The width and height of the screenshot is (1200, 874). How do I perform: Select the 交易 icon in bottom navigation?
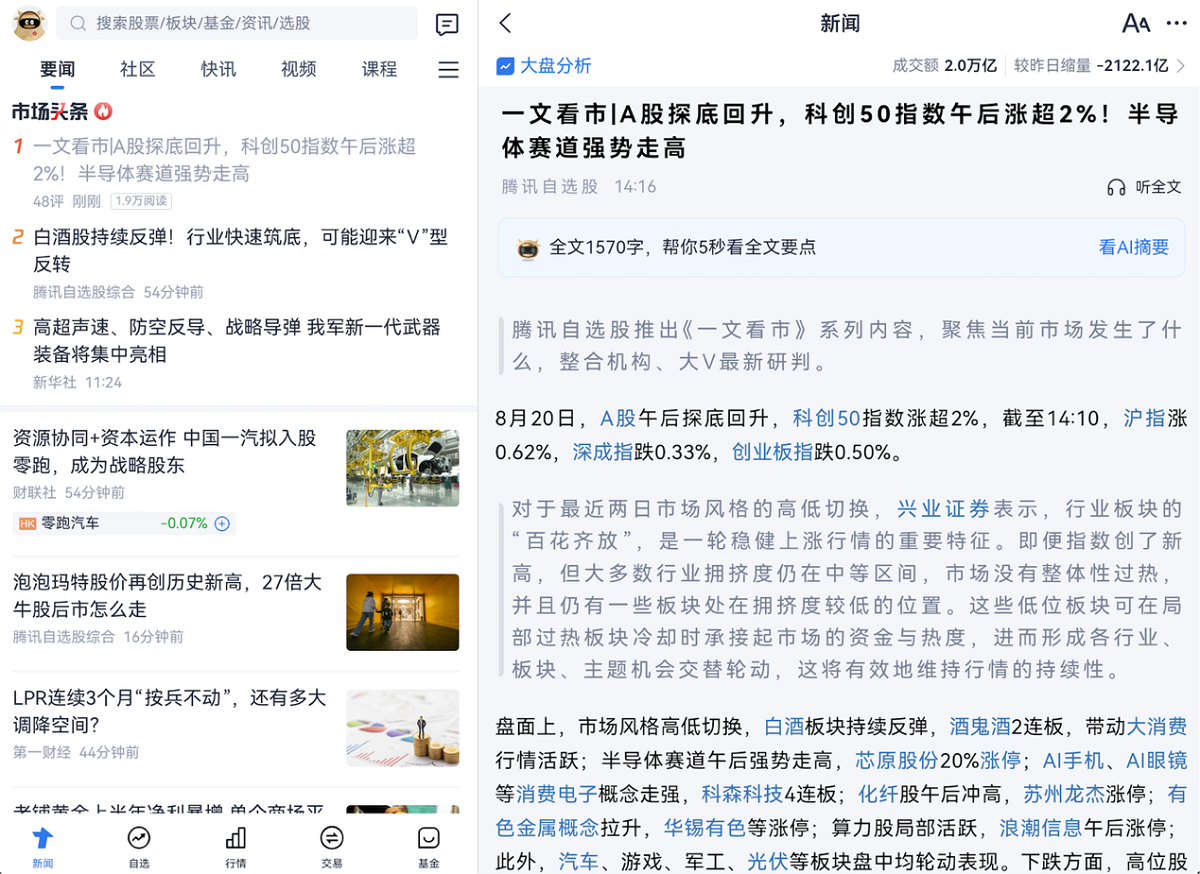pyautogui.click(x=331, y=845)
